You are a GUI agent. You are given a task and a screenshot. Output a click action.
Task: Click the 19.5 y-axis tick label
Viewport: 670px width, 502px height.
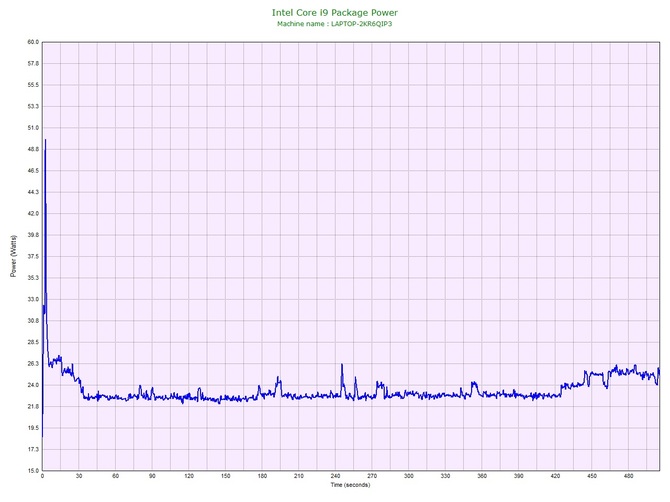(x=33, y=428)
